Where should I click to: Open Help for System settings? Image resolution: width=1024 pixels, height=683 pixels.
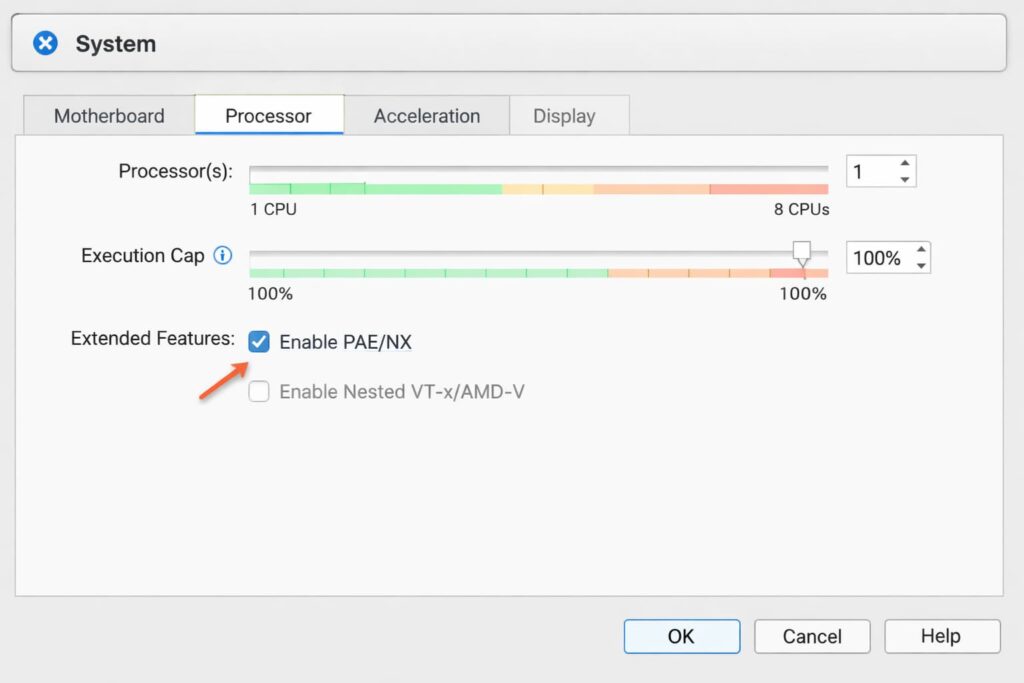[941, 636]
